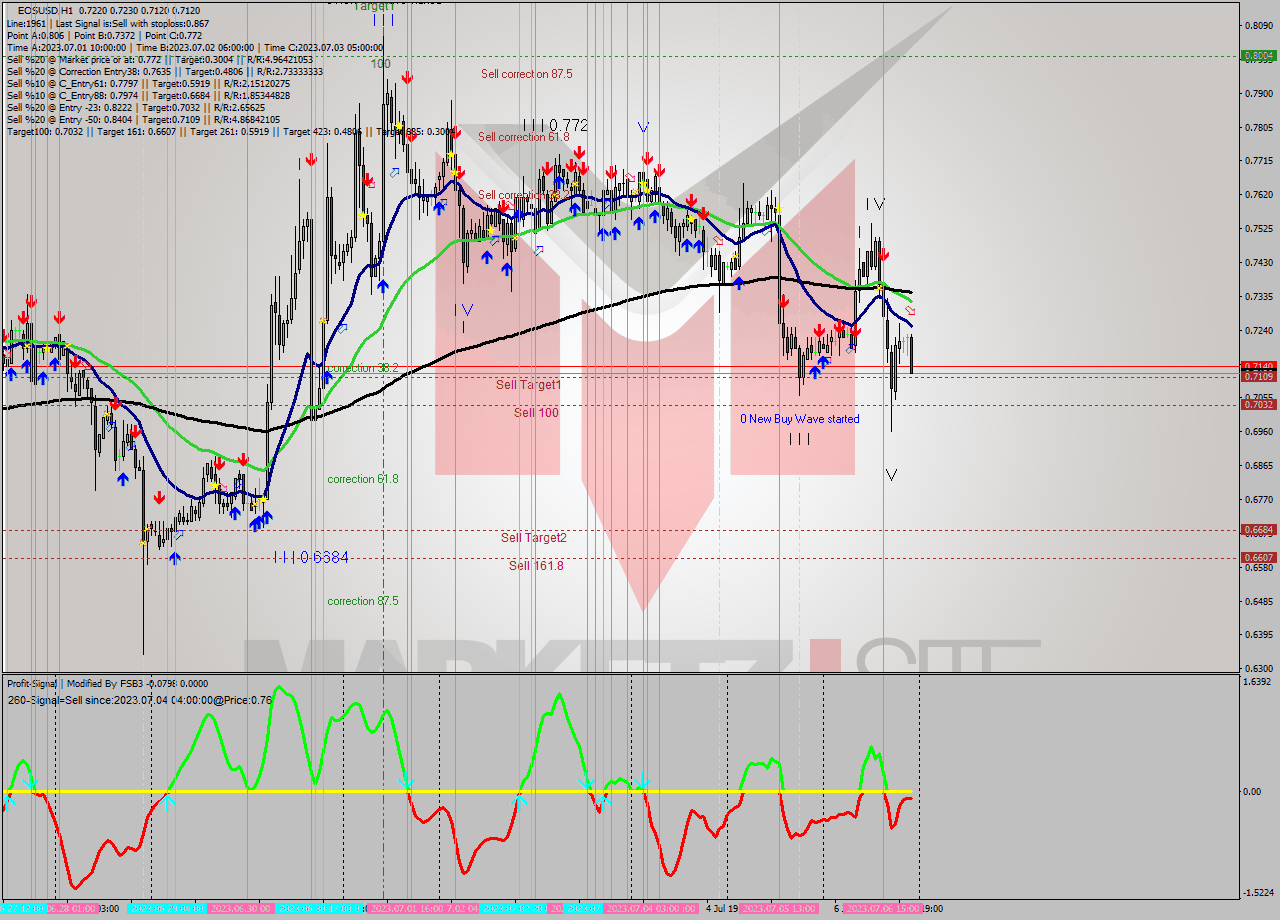Select 'Sell %20 @ Market price' row
Screen dimensions: 1280x920
pos(159,59)
